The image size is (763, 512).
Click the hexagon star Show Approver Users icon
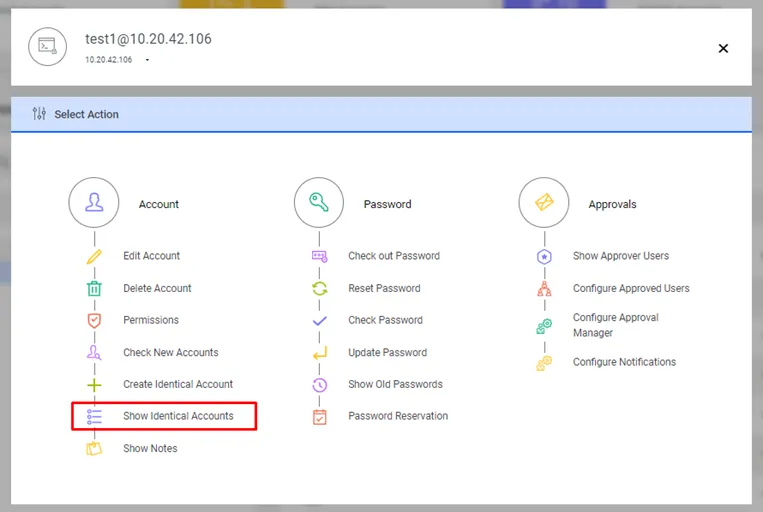544,256
